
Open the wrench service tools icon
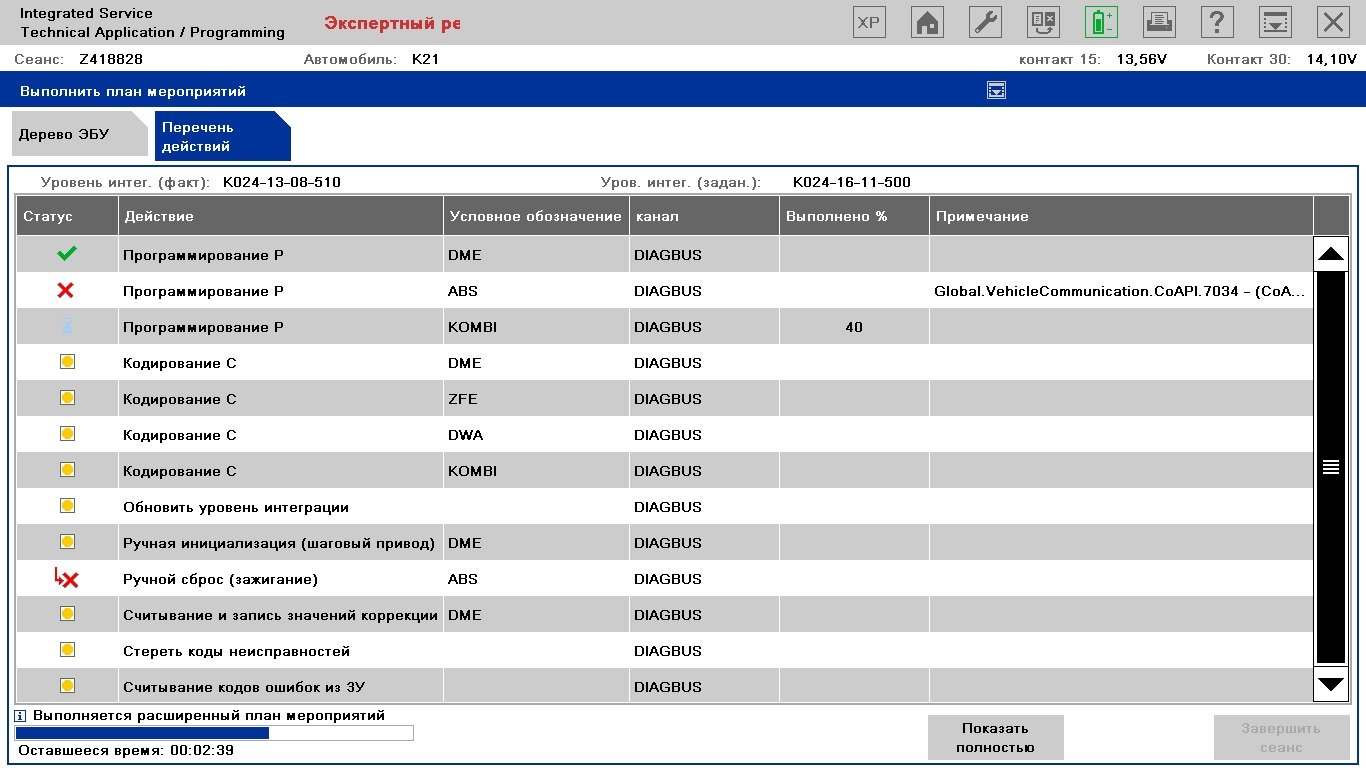pos(986,22)
